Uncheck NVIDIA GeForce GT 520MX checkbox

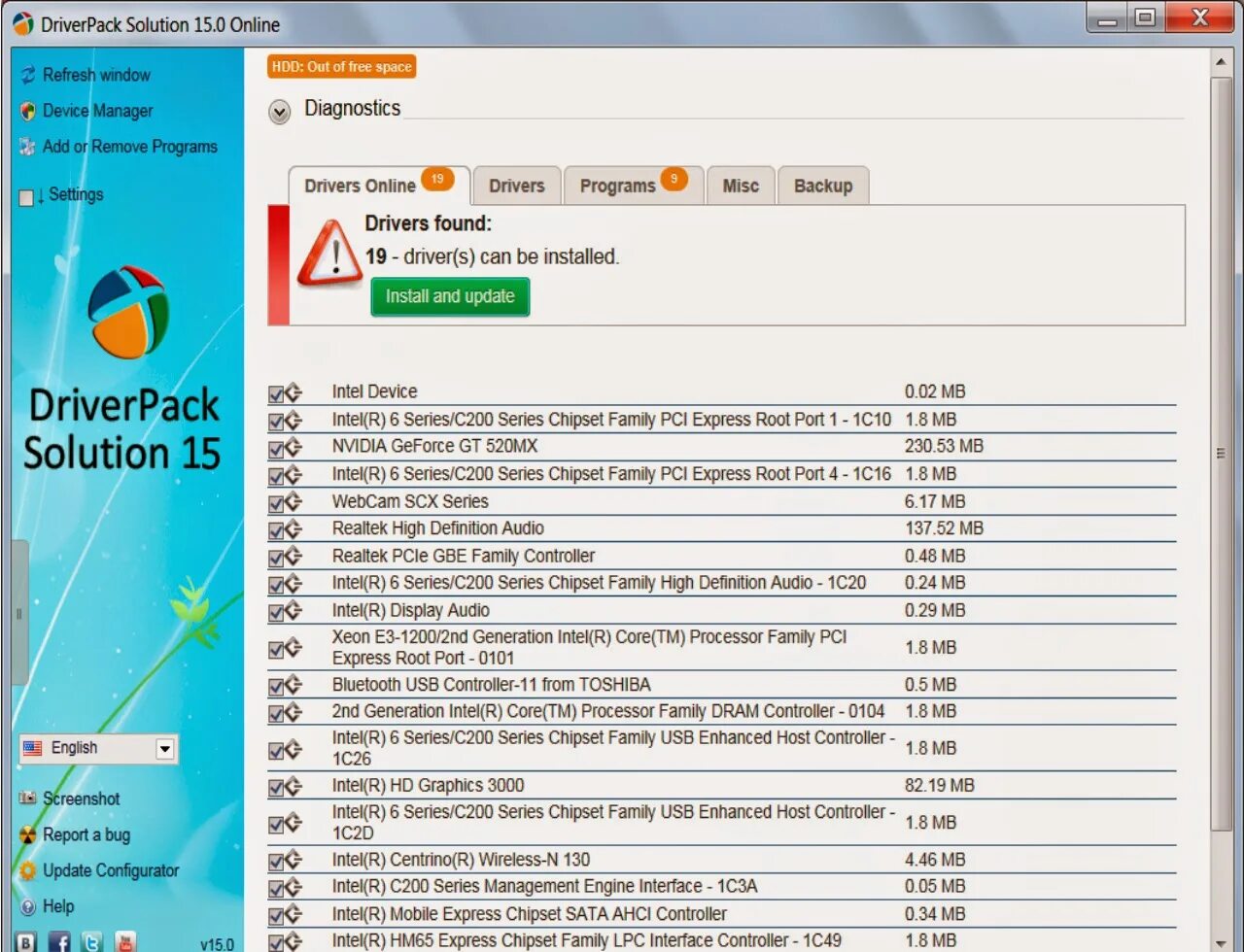tap(276, 449)
